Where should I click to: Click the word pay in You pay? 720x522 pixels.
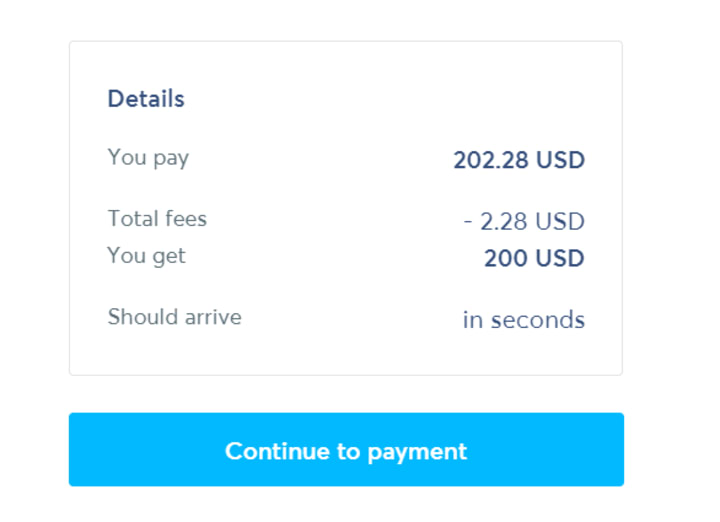pos(169,157)
